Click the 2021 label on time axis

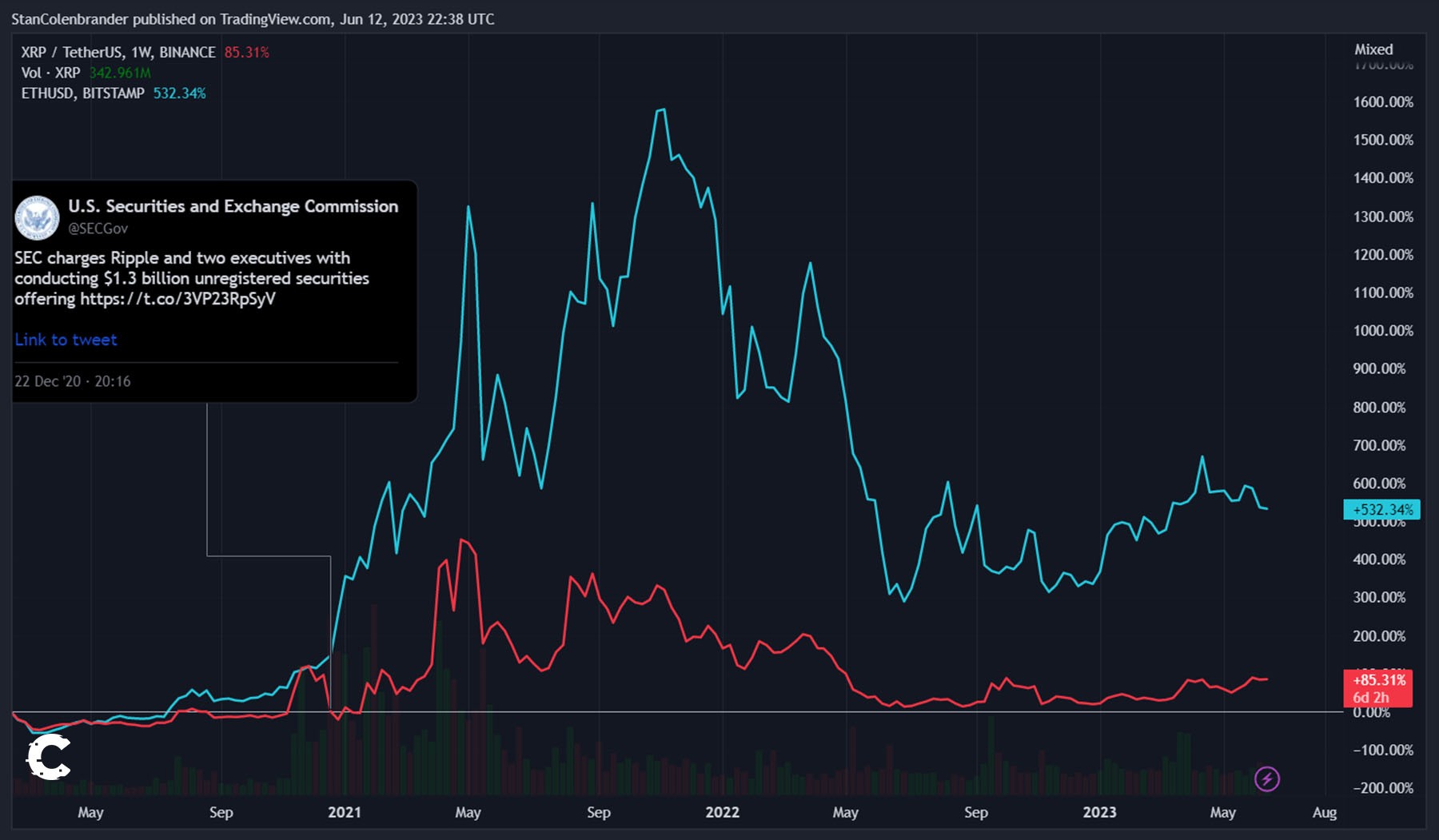coord(345,812)
